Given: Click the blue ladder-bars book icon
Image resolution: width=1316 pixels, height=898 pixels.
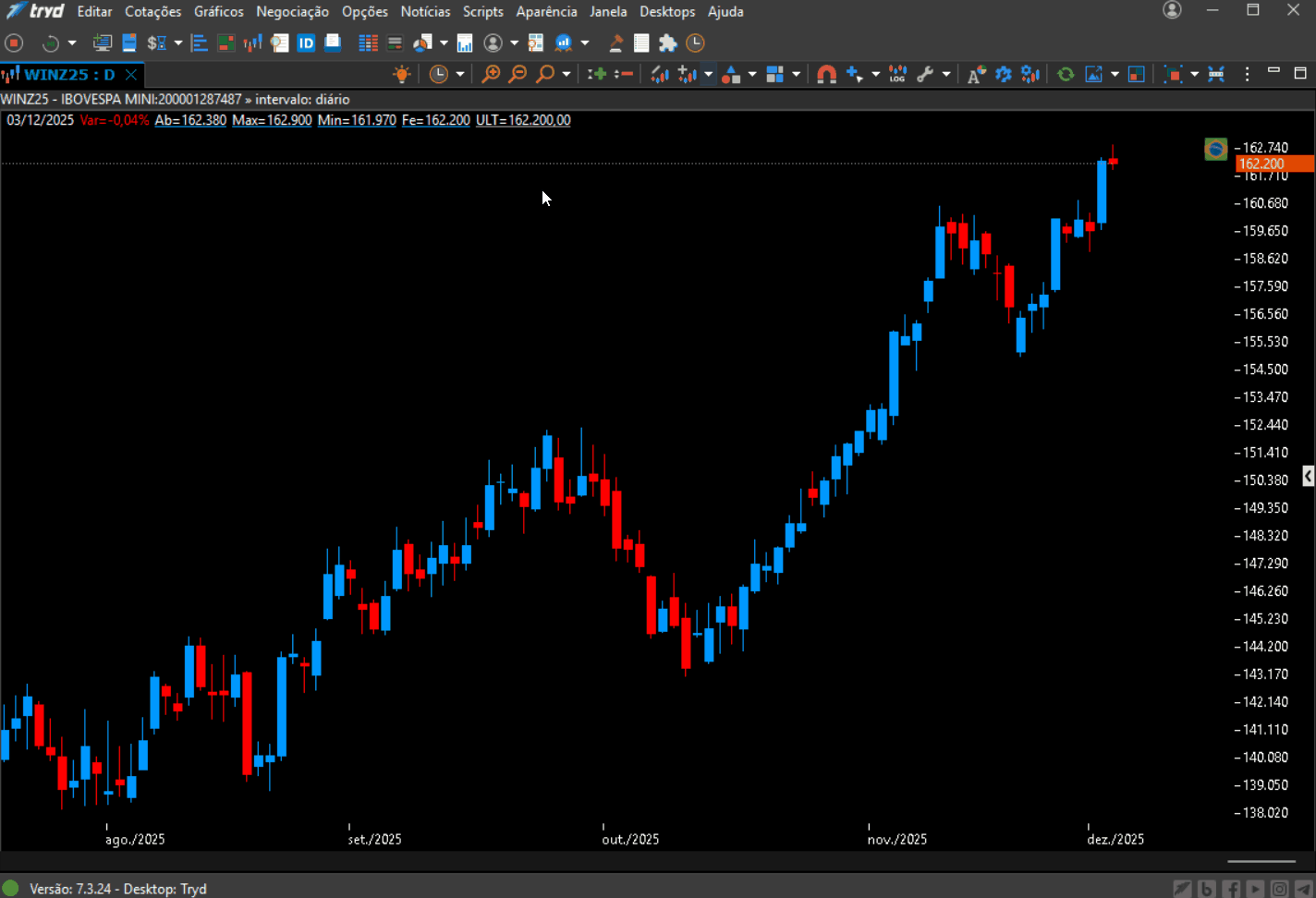Looking at the screenshot, I should point(199,42).
